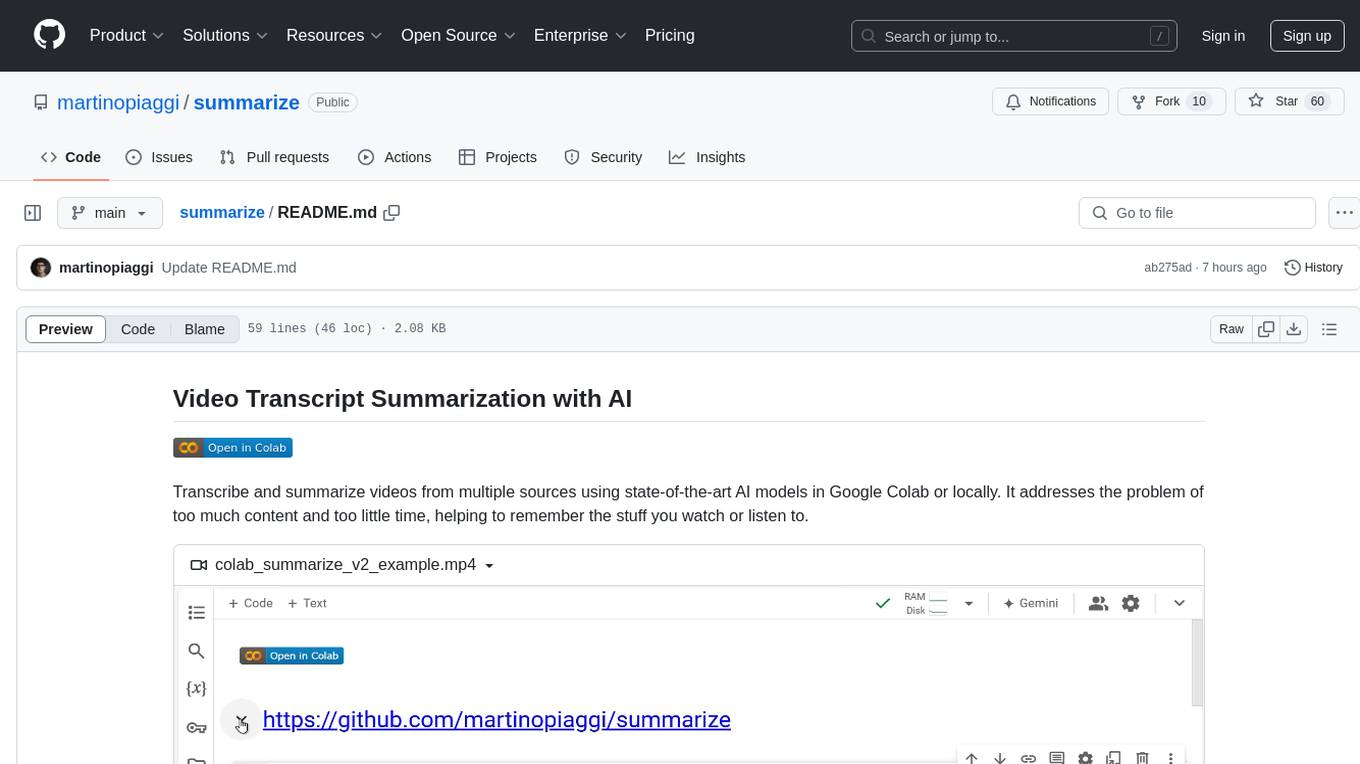Open the README outline list icon

1329,329
